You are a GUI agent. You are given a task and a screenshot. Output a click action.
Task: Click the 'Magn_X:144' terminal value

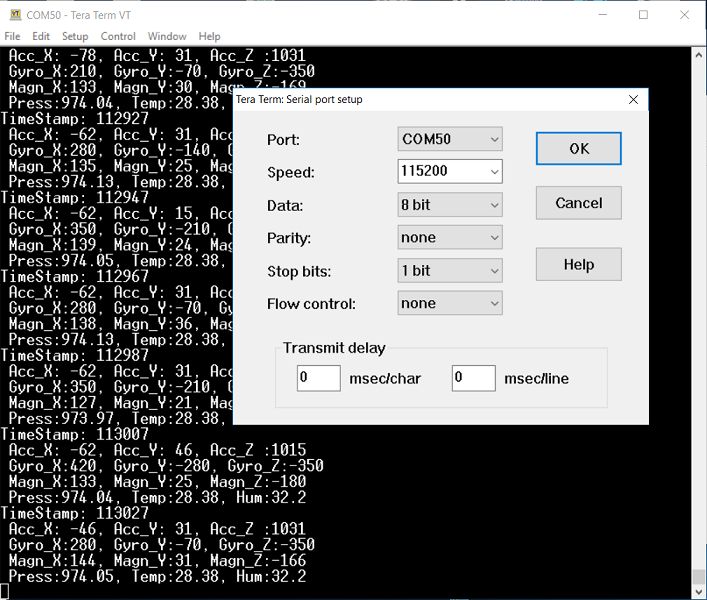point(52,560)
